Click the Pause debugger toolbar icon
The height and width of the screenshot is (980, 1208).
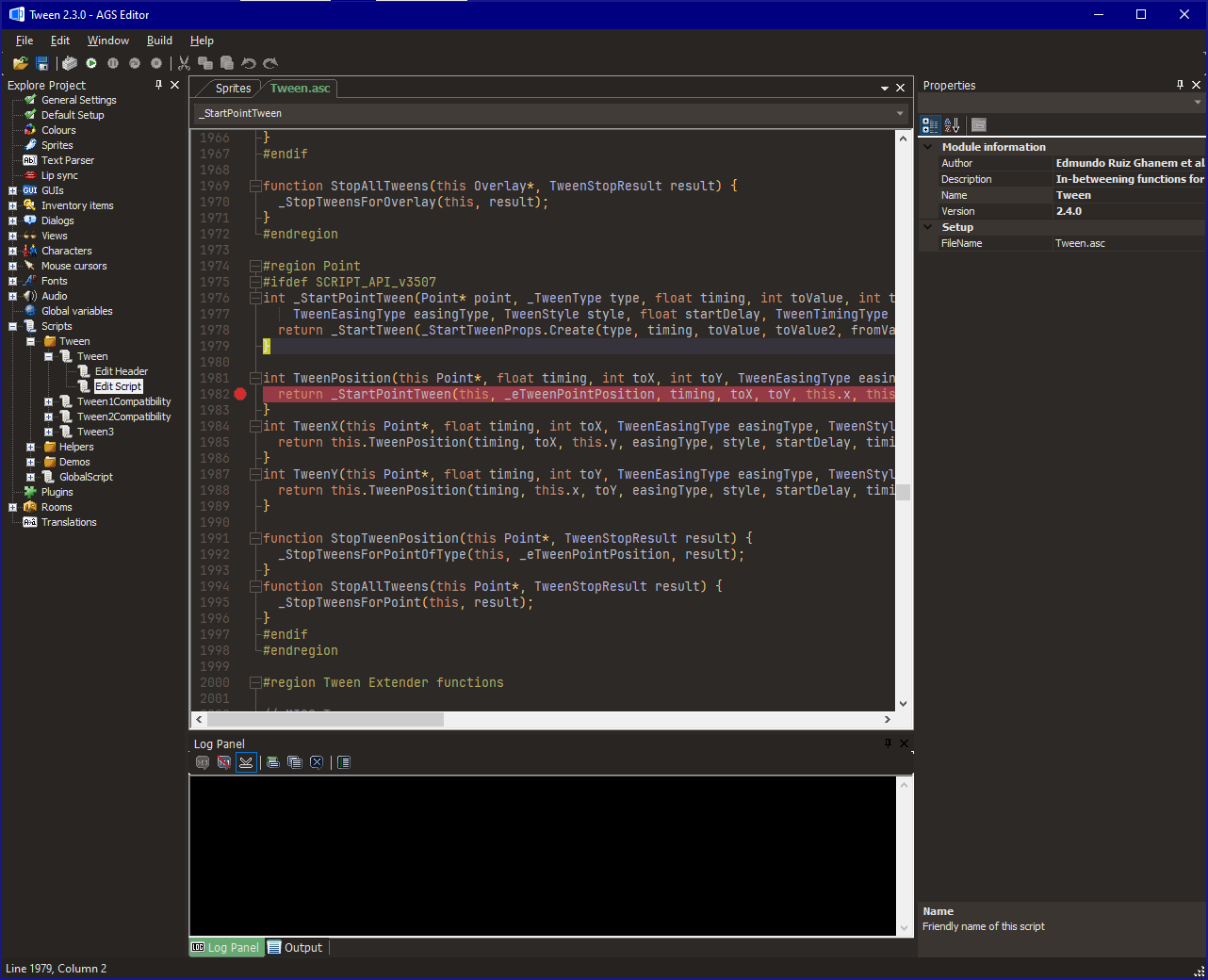113,63
